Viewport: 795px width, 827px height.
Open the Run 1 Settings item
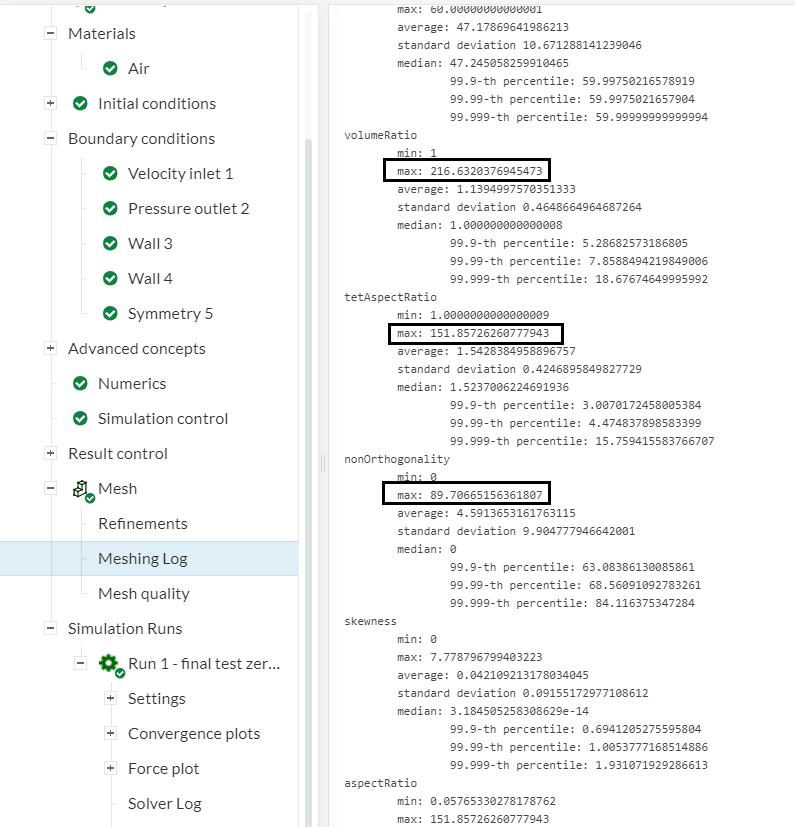point(157,699)
